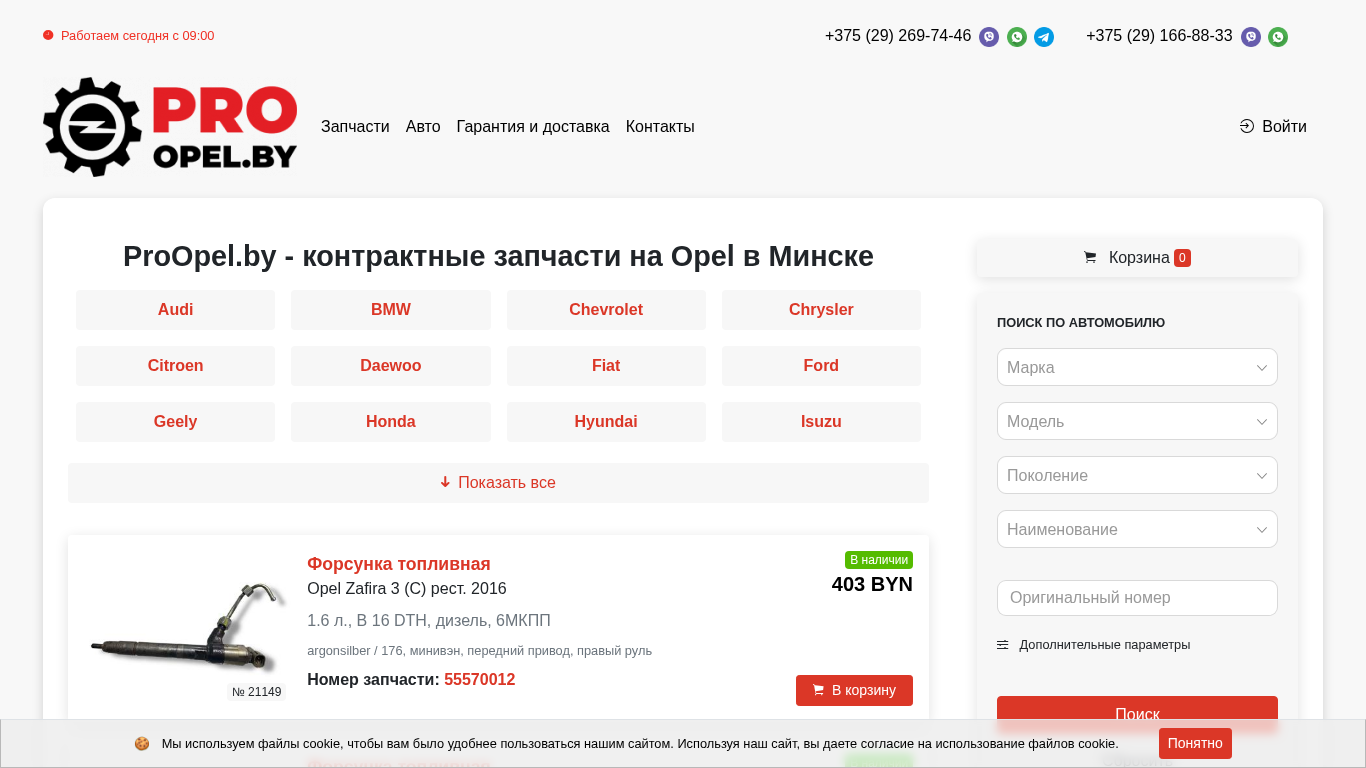The image size is (1366, 768).
Task: Open the Марка dropdown
Action: tap(1137, 367)
